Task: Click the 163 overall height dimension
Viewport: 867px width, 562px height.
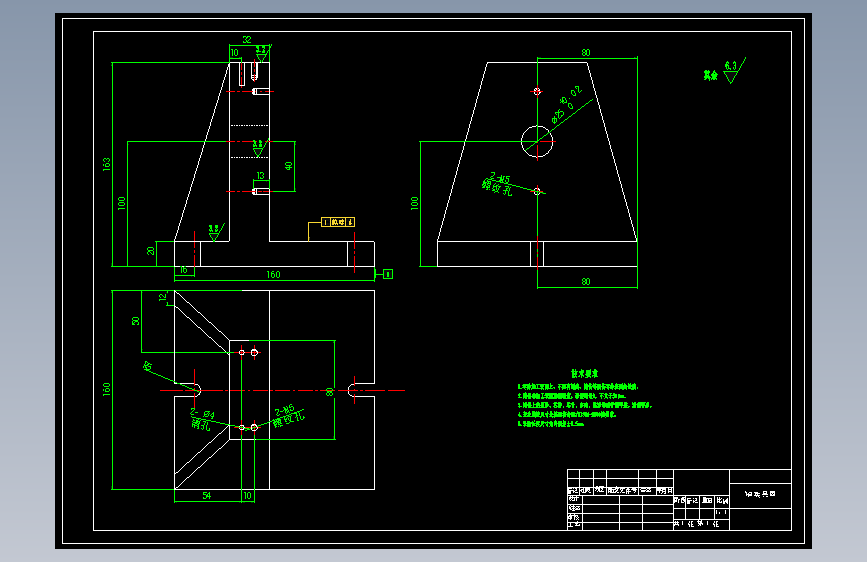Action: click(107, 164)
